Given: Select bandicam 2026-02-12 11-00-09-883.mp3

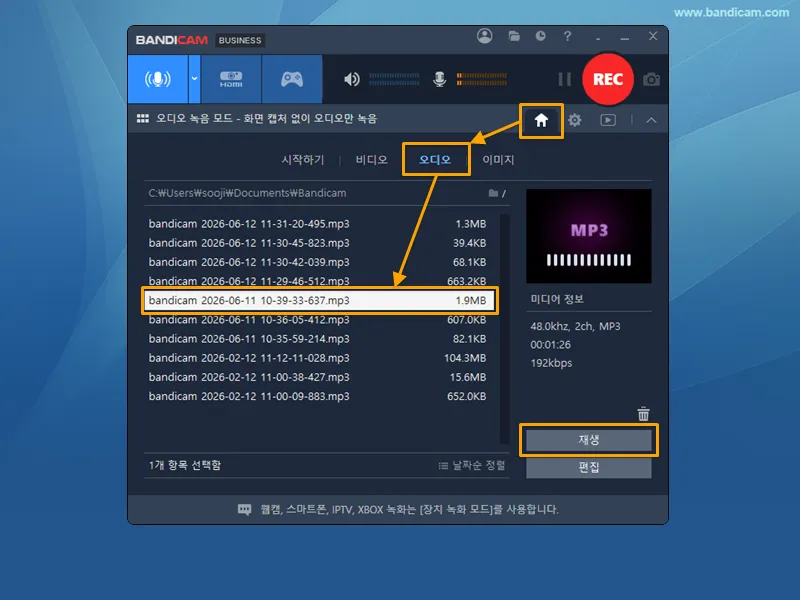Looking at the screenshot, I should (x=319, y=396).
